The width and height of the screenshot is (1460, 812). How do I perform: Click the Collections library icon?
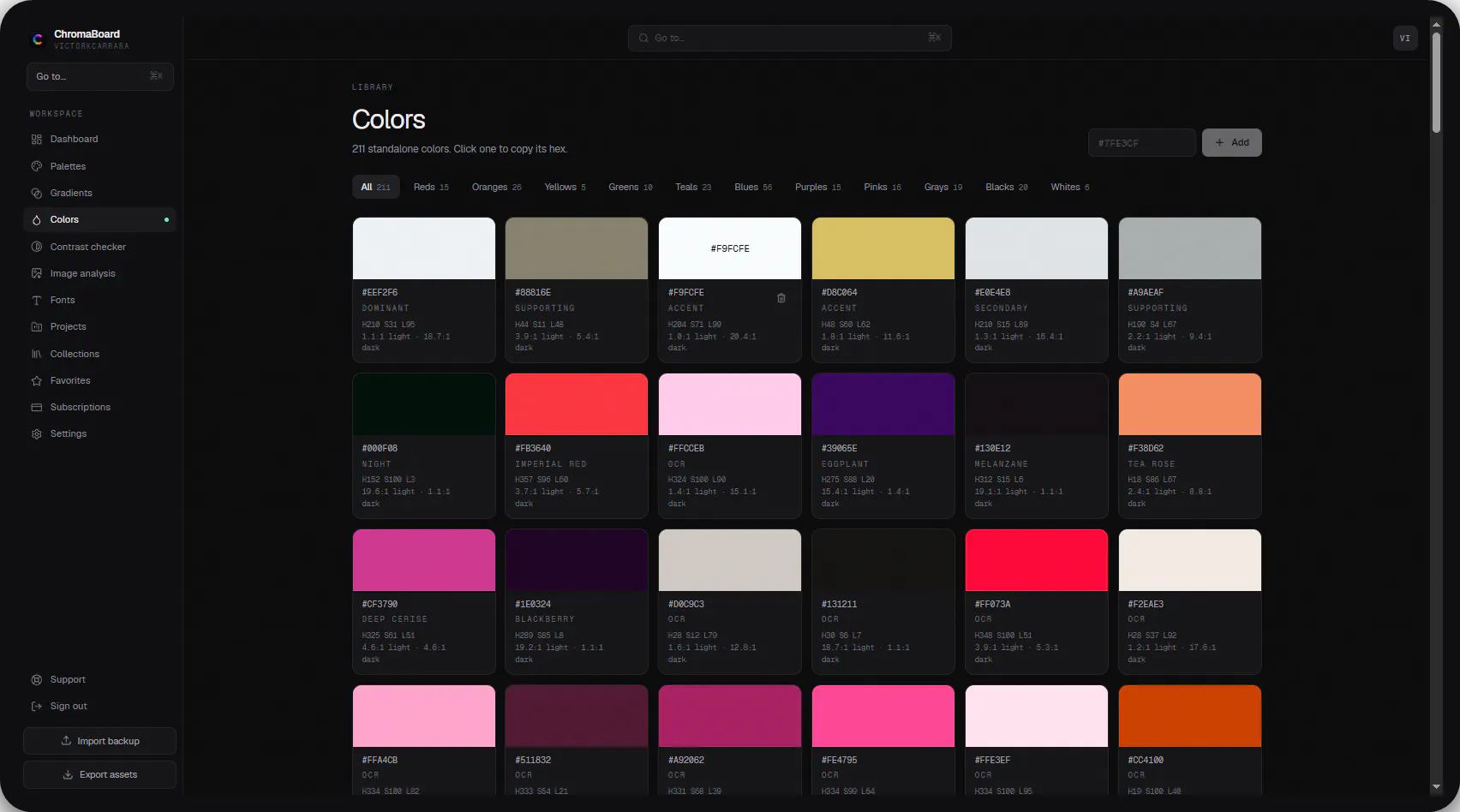click(36, 354)
